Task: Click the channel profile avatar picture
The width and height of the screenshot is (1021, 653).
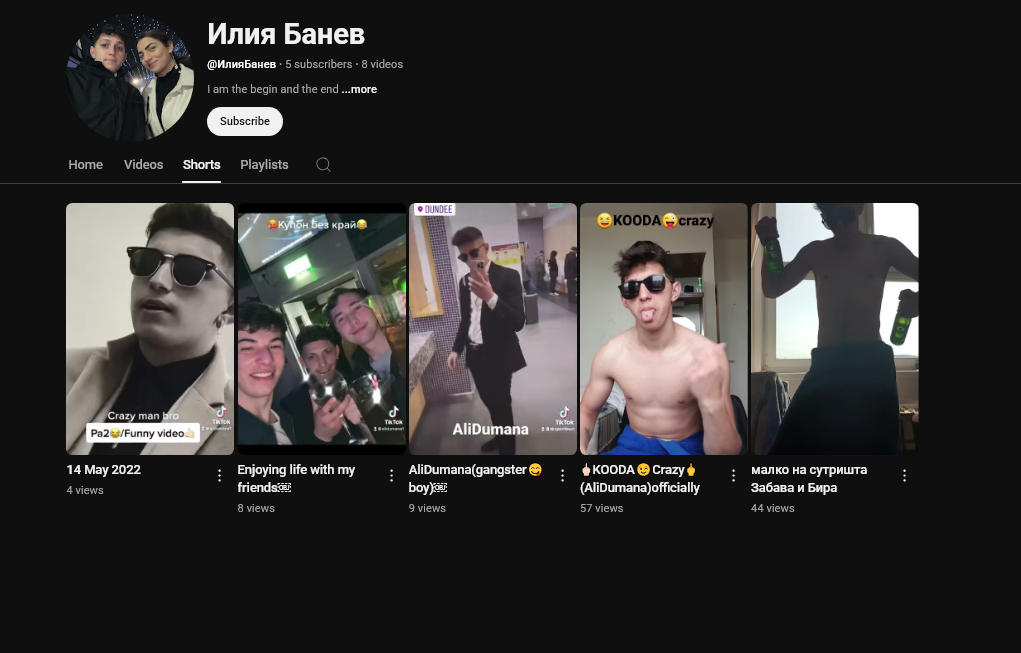Action: pyautogui.click(x=130, y=77)
